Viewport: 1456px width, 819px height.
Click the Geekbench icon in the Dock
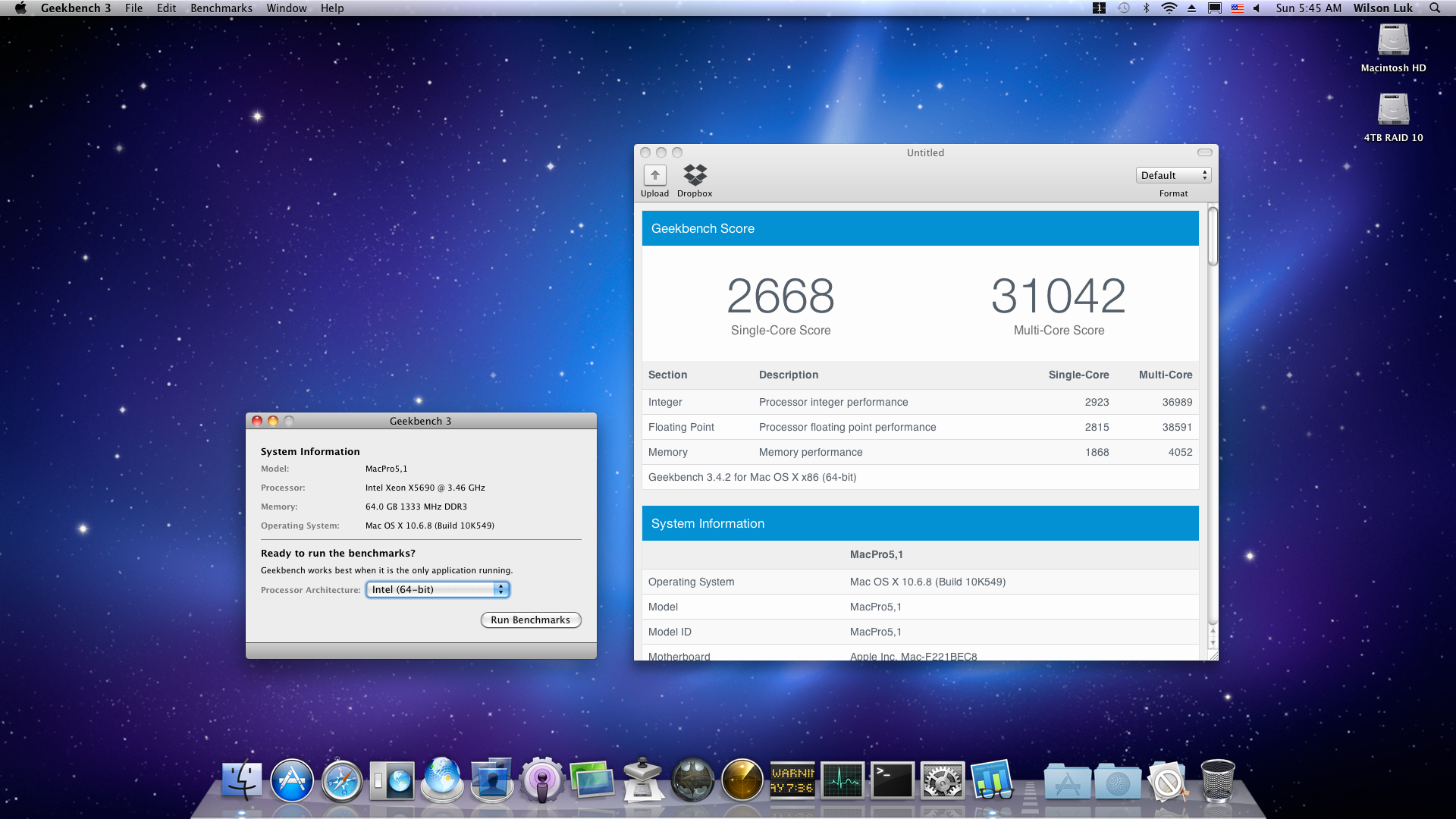(993, 780)
